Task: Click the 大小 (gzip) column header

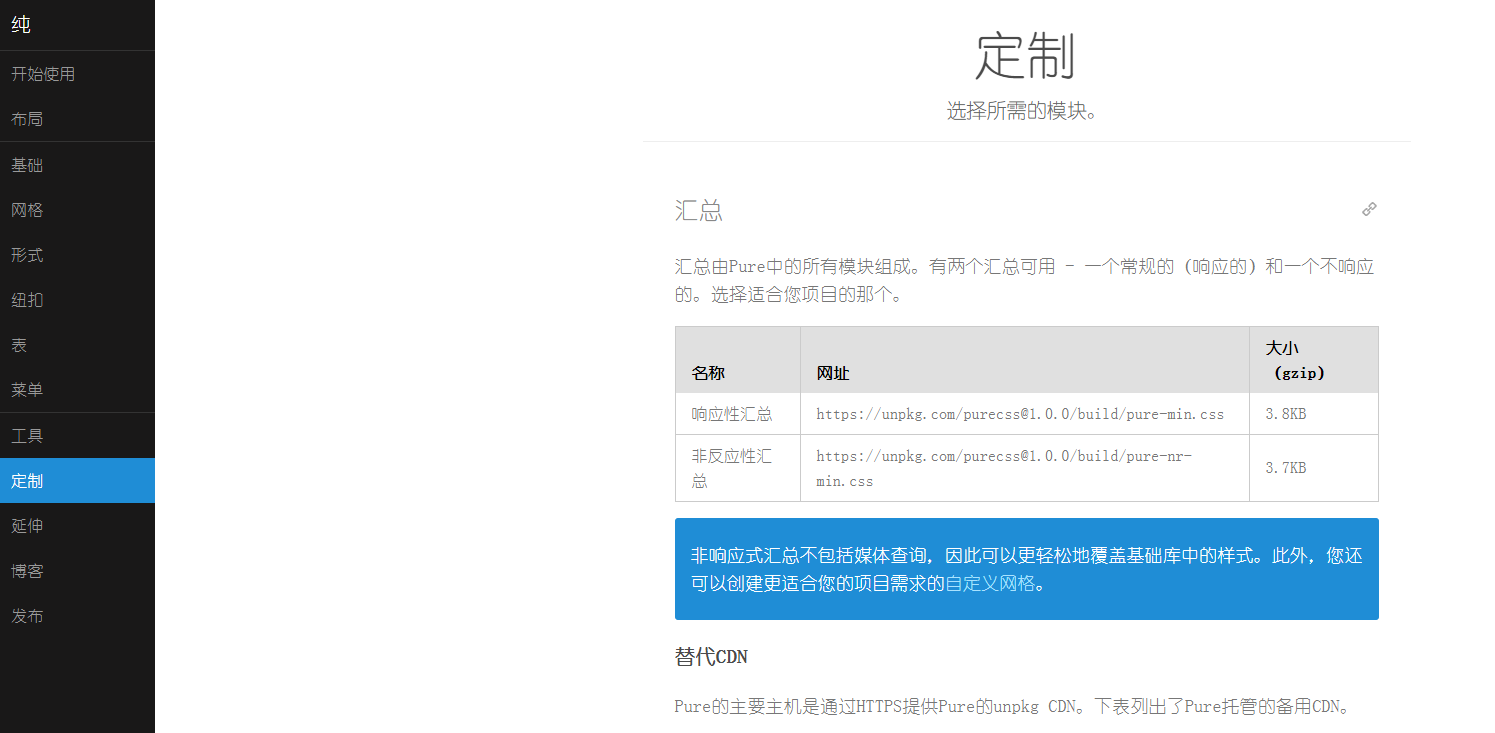Action: tap(1313, 360)
